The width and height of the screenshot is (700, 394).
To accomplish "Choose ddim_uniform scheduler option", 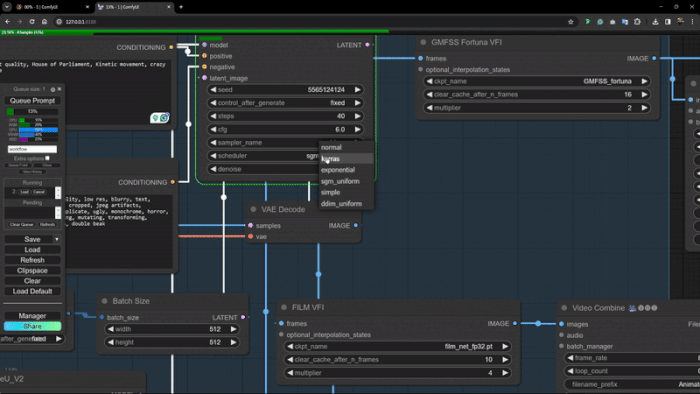I will tap(346, 203).
